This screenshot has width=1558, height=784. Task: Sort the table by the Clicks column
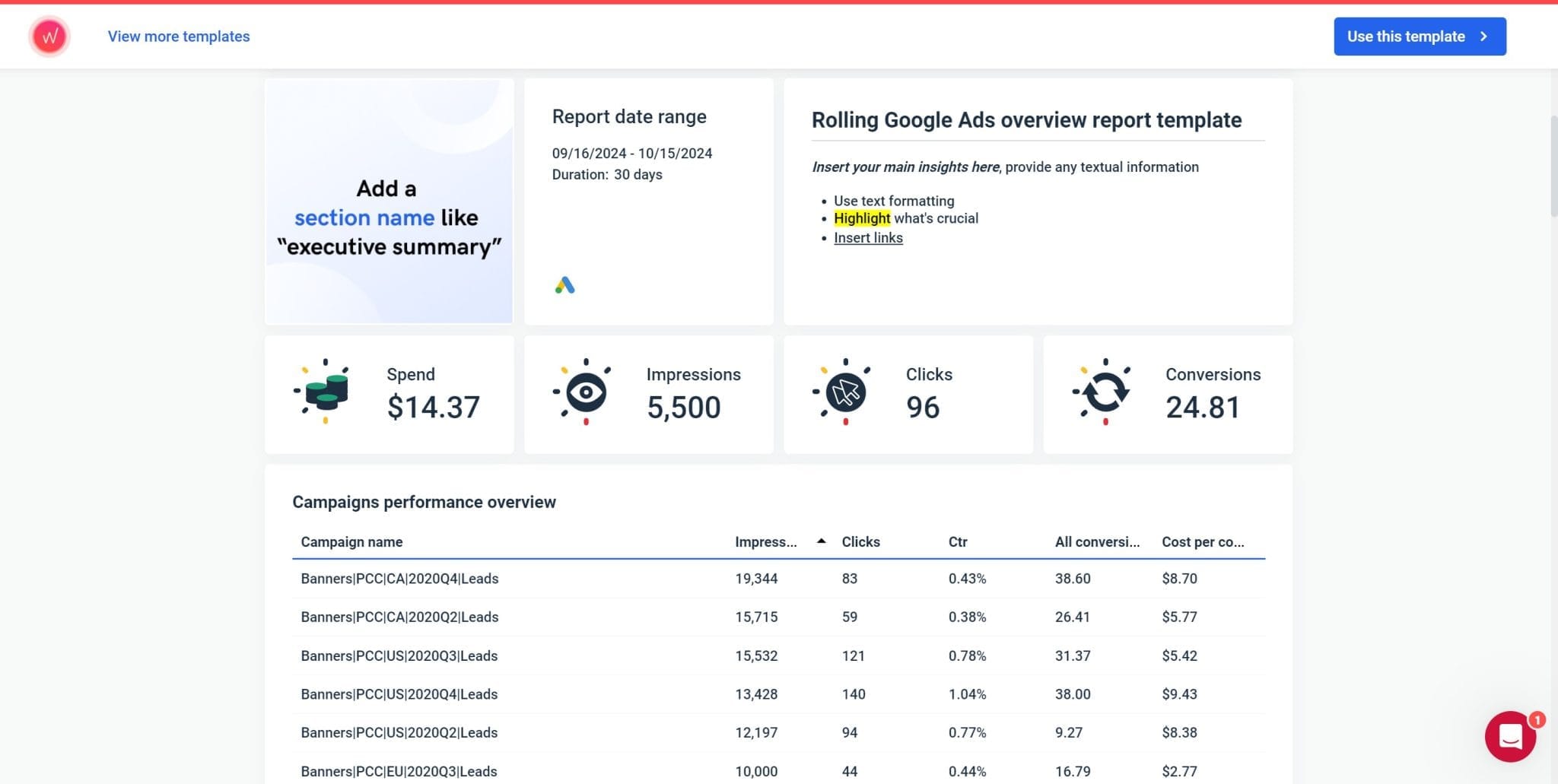pyautogui.click(x=860, y=541)
